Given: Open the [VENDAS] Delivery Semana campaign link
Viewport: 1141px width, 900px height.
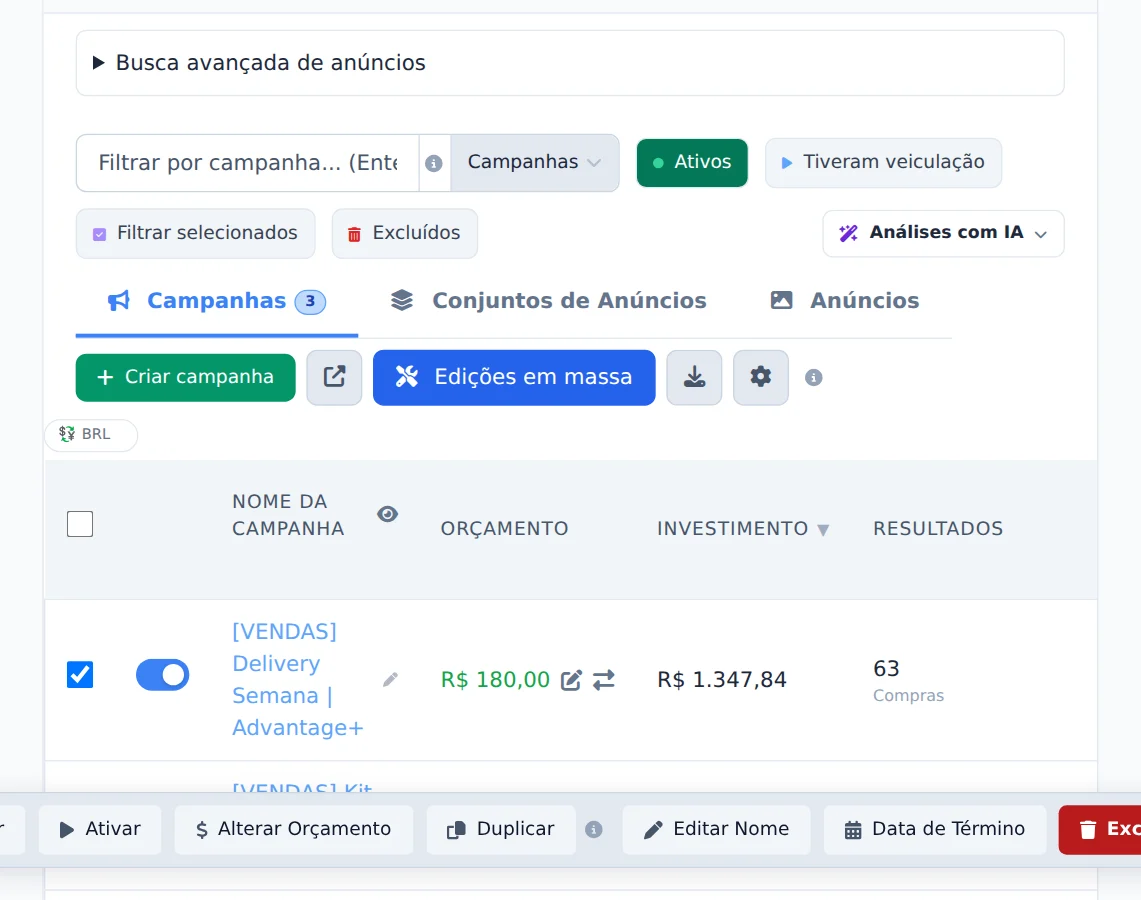Looking at the screenshot, I should [x=298, y=680].
